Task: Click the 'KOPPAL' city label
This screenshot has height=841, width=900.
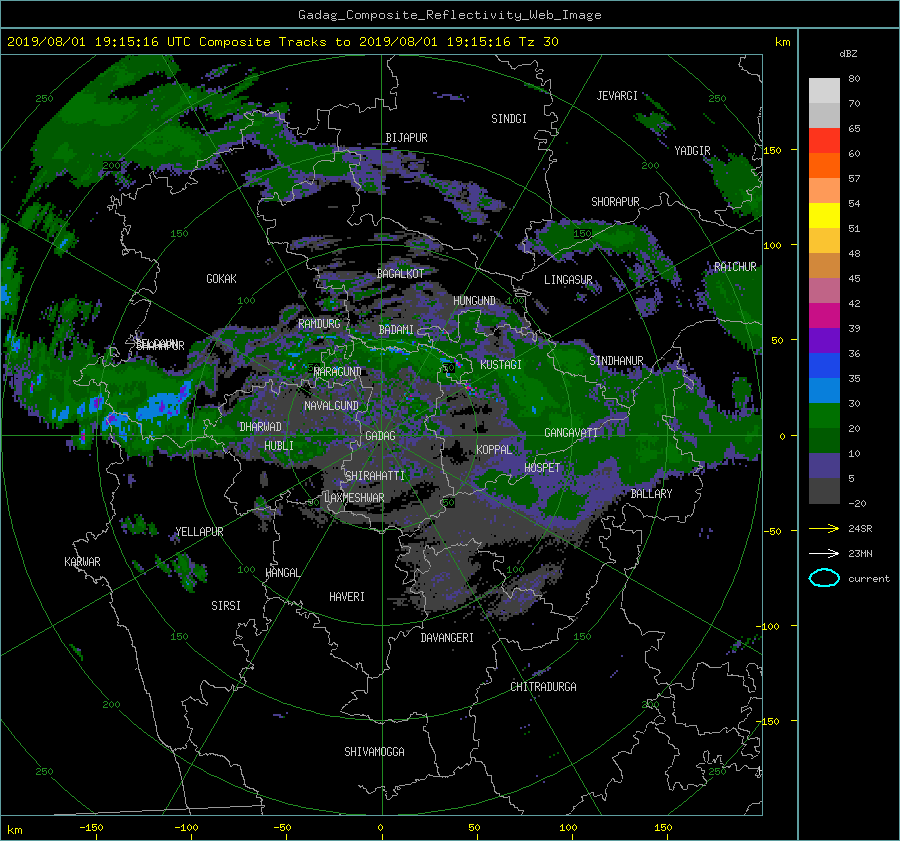Action: point(494,450)
